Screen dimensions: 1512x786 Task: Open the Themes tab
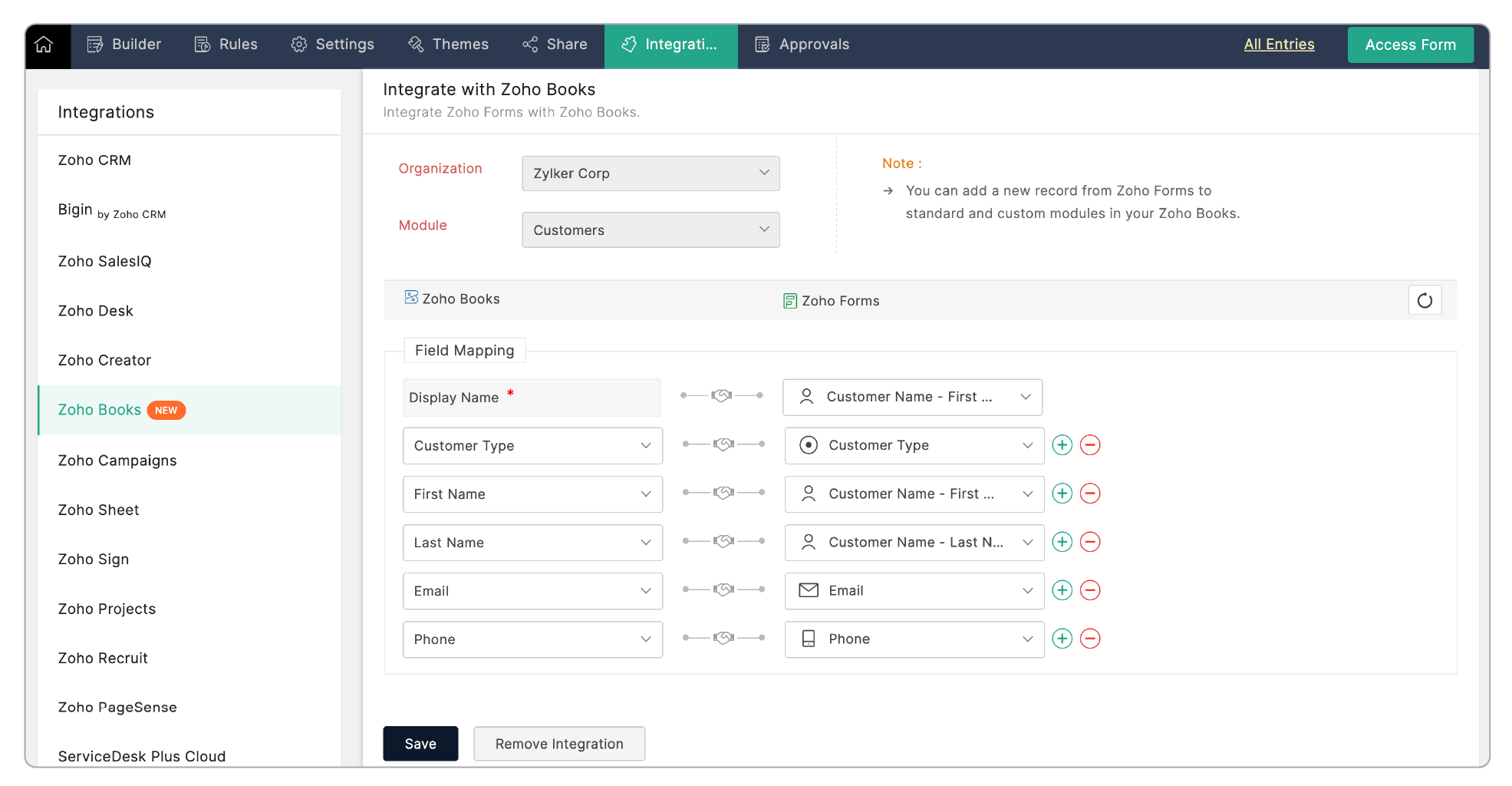click(x=449, y=45)
